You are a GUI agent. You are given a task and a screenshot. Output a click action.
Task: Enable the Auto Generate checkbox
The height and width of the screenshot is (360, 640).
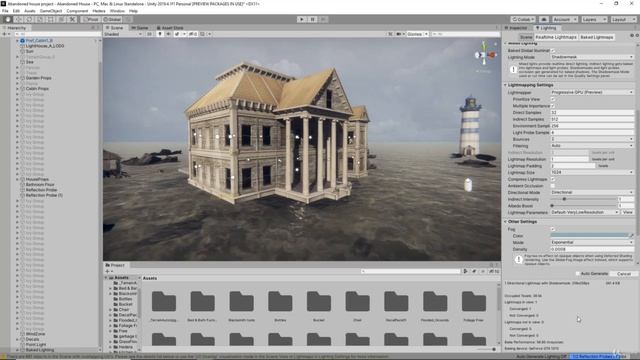578,273
